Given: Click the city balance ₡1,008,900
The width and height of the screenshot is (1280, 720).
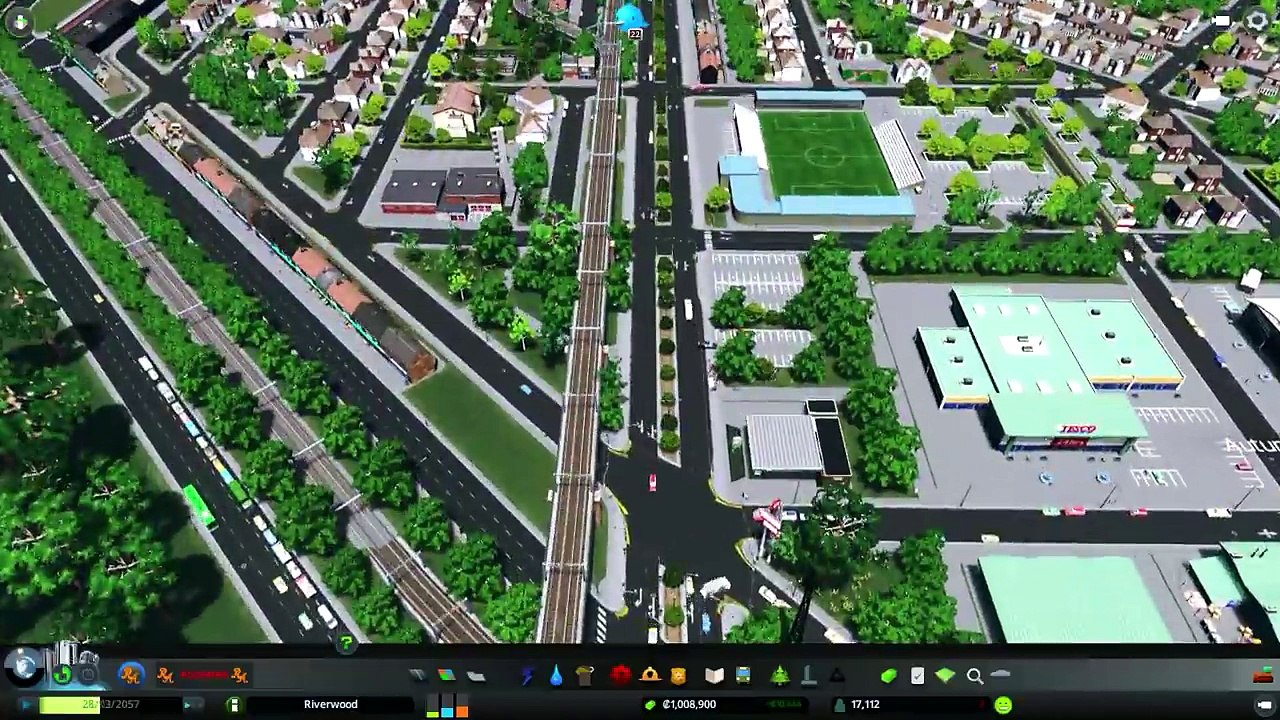Looking at the screenshot, I should (x=689, y=705).
